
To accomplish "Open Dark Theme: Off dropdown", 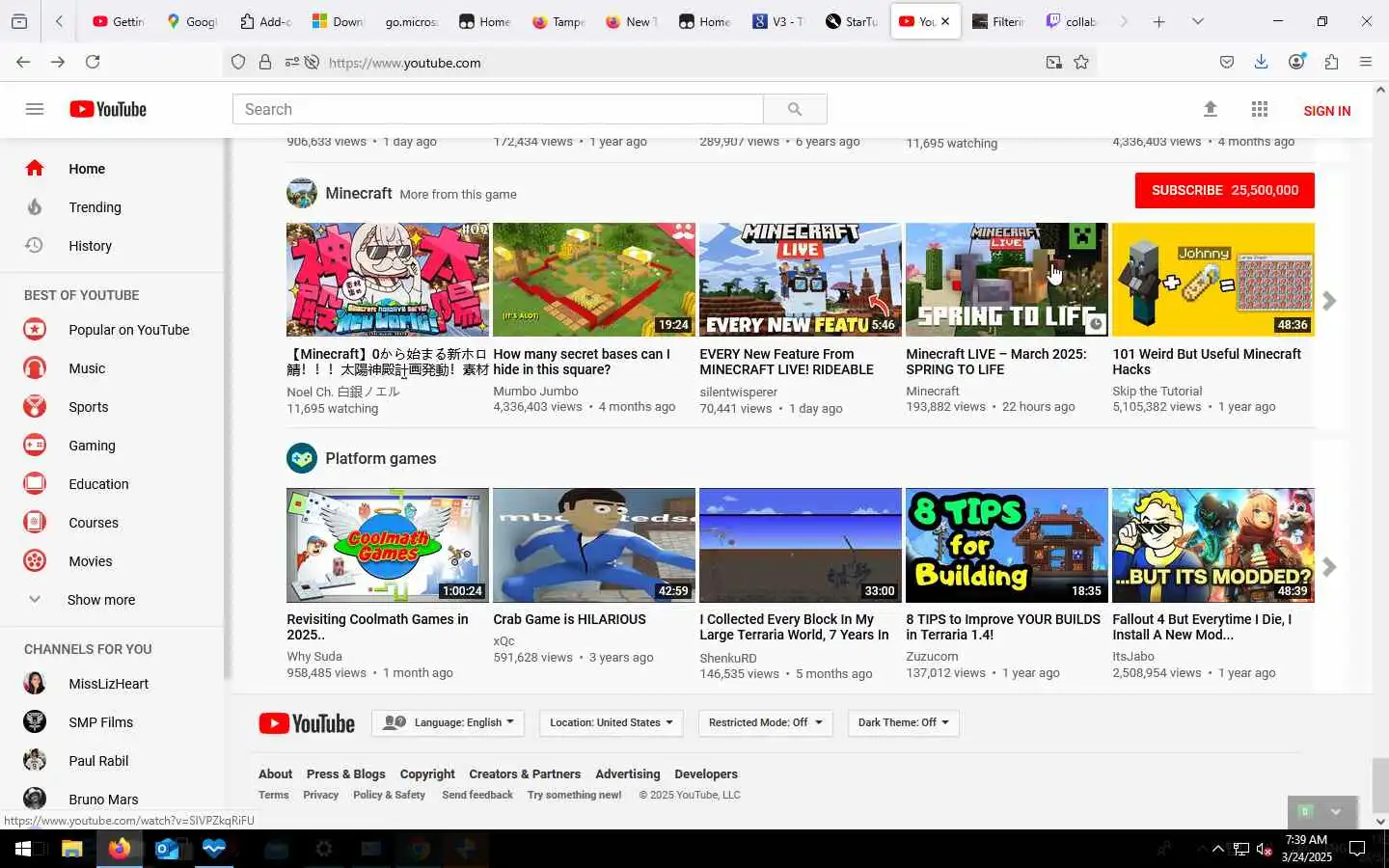I will click(903, 722).
